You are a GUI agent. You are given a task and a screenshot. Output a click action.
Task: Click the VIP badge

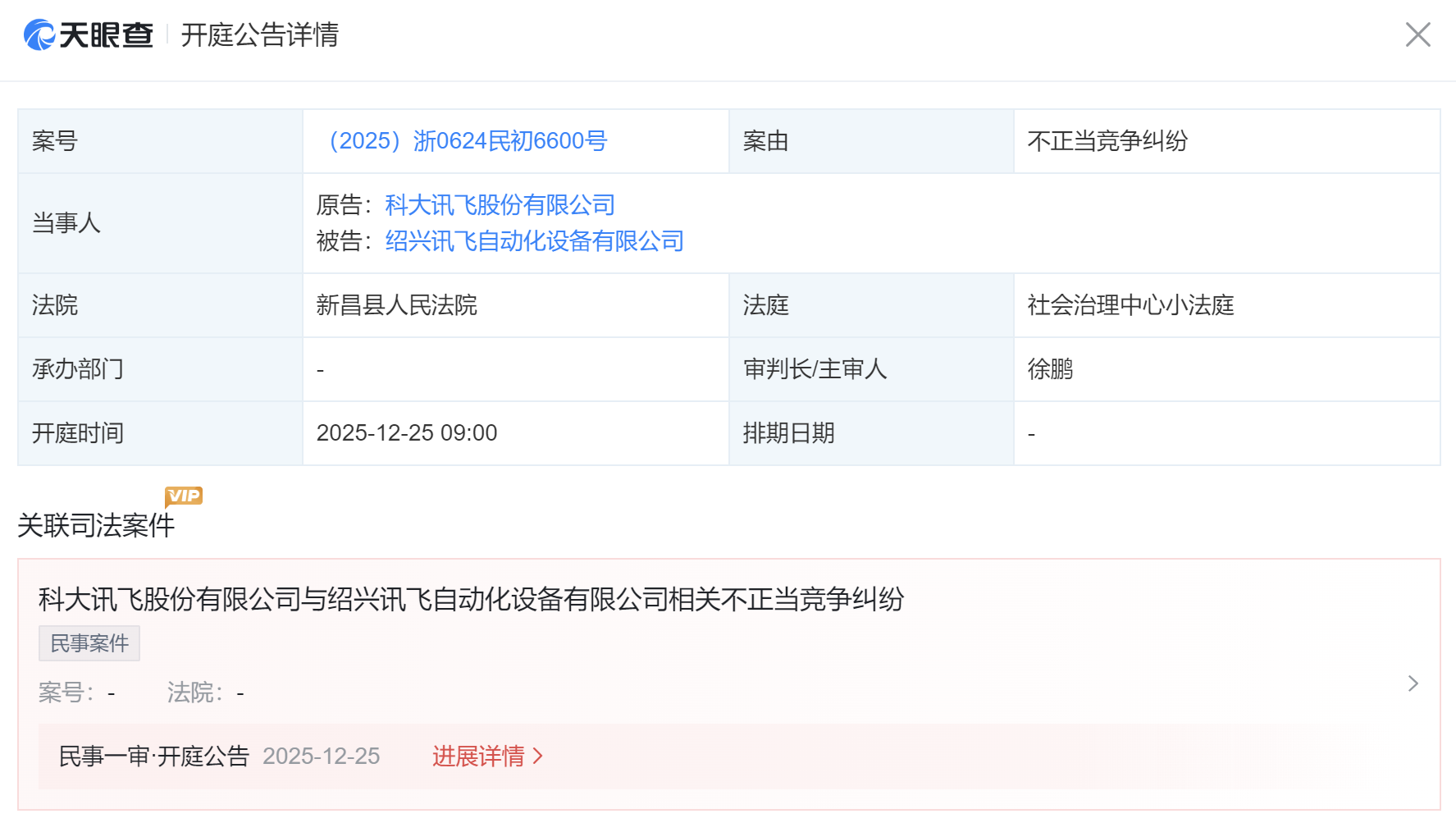[x=184, y=496]
